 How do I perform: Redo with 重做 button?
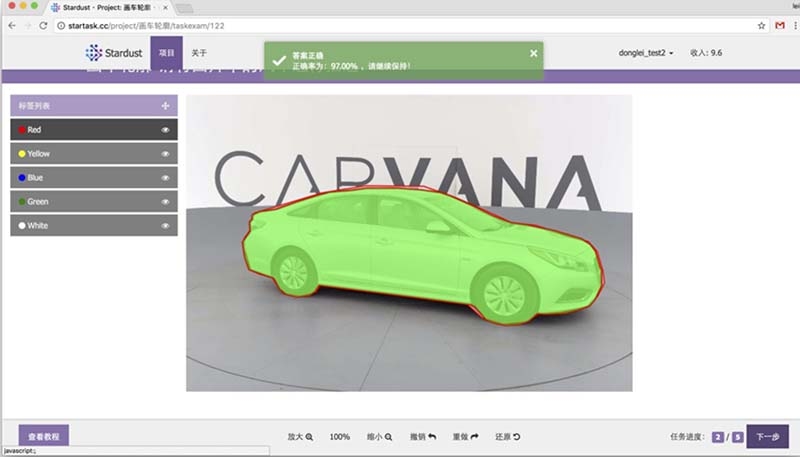(x=465, y=437)
